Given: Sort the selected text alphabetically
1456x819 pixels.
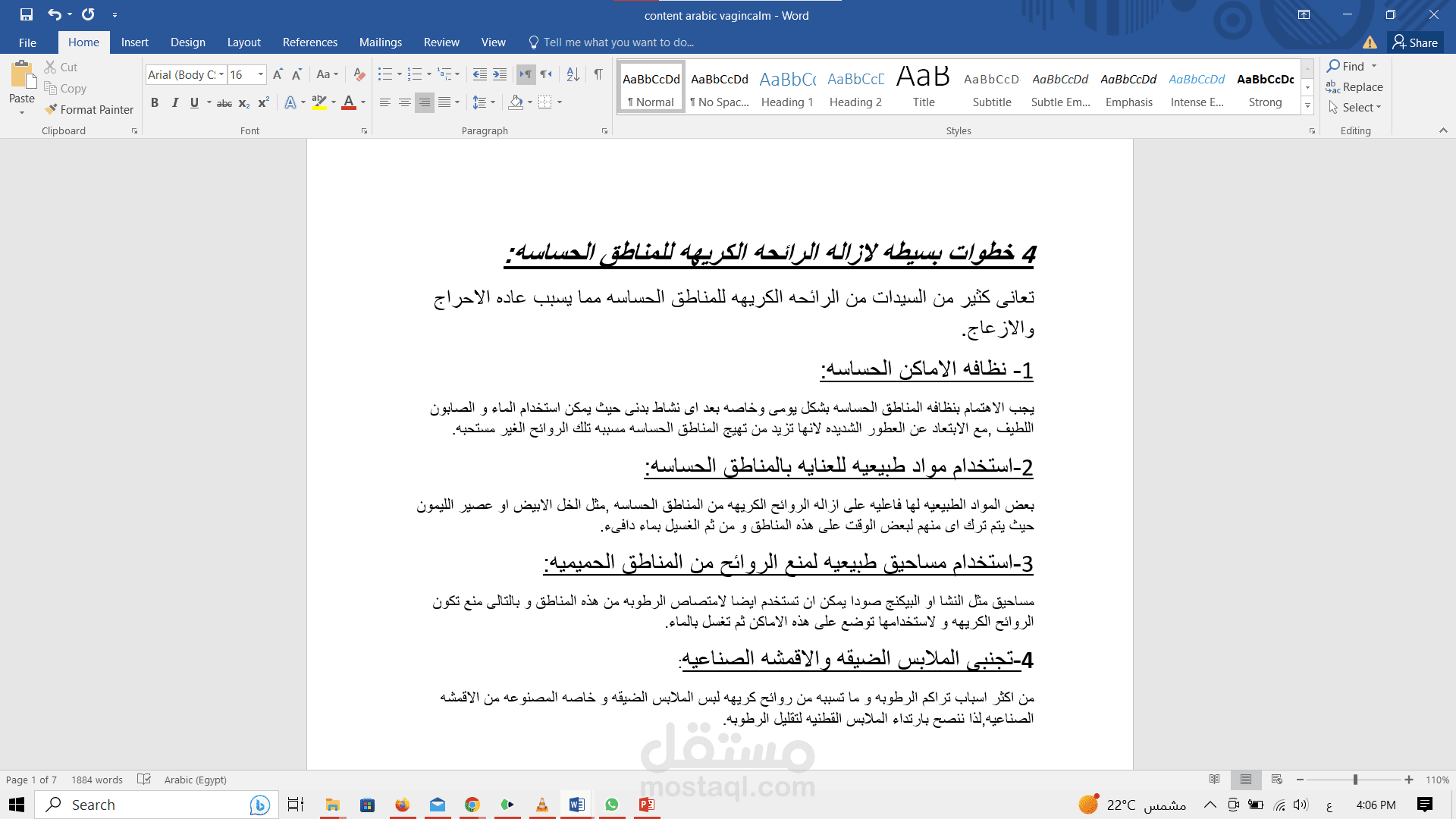Looking at the screenshot, I should click(573, 74).
